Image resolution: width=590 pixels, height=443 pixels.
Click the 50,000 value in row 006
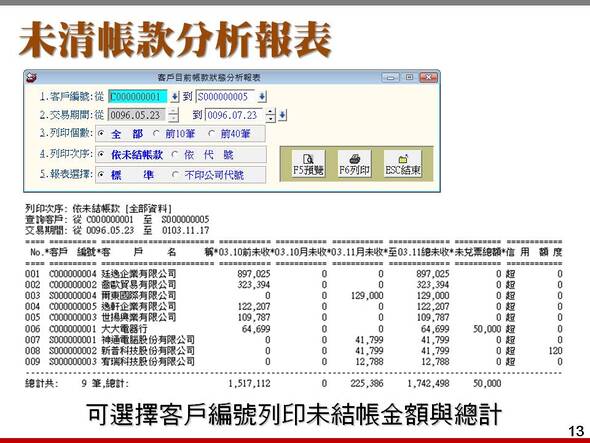487,329
